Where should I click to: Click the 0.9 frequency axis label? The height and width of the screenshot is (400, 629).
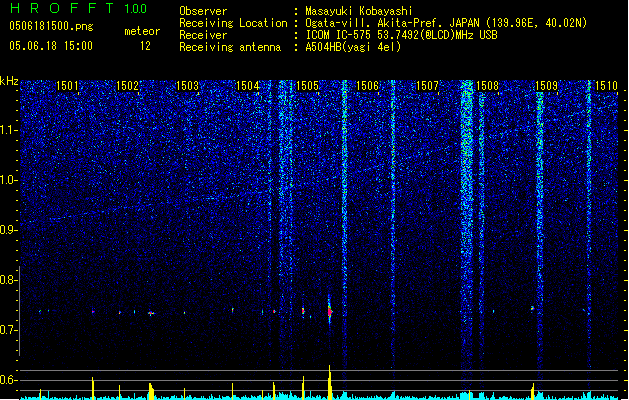(9, 229)
